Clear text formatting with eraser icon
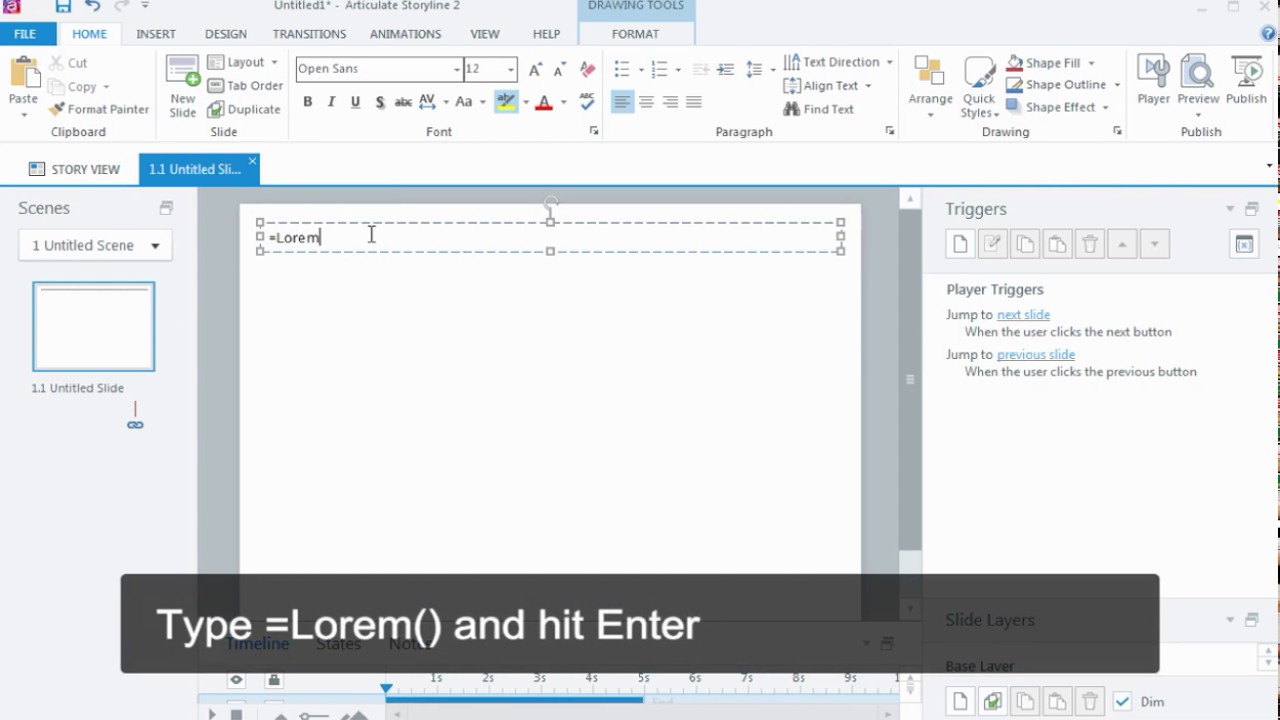This screenshot has height=720, width=1280. pyautogui.click(x=588, y=69)
